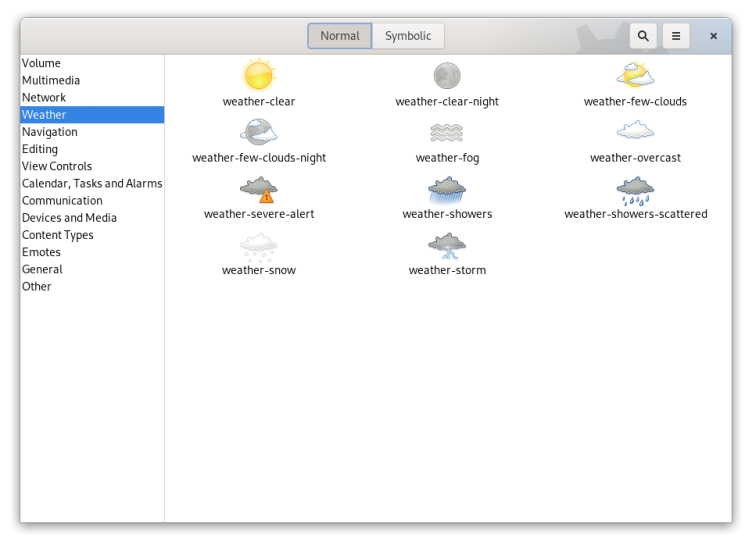The image size is (752, 545).
Task: Select Multimedia category in sidebar
Action: (x=51, y=80)
